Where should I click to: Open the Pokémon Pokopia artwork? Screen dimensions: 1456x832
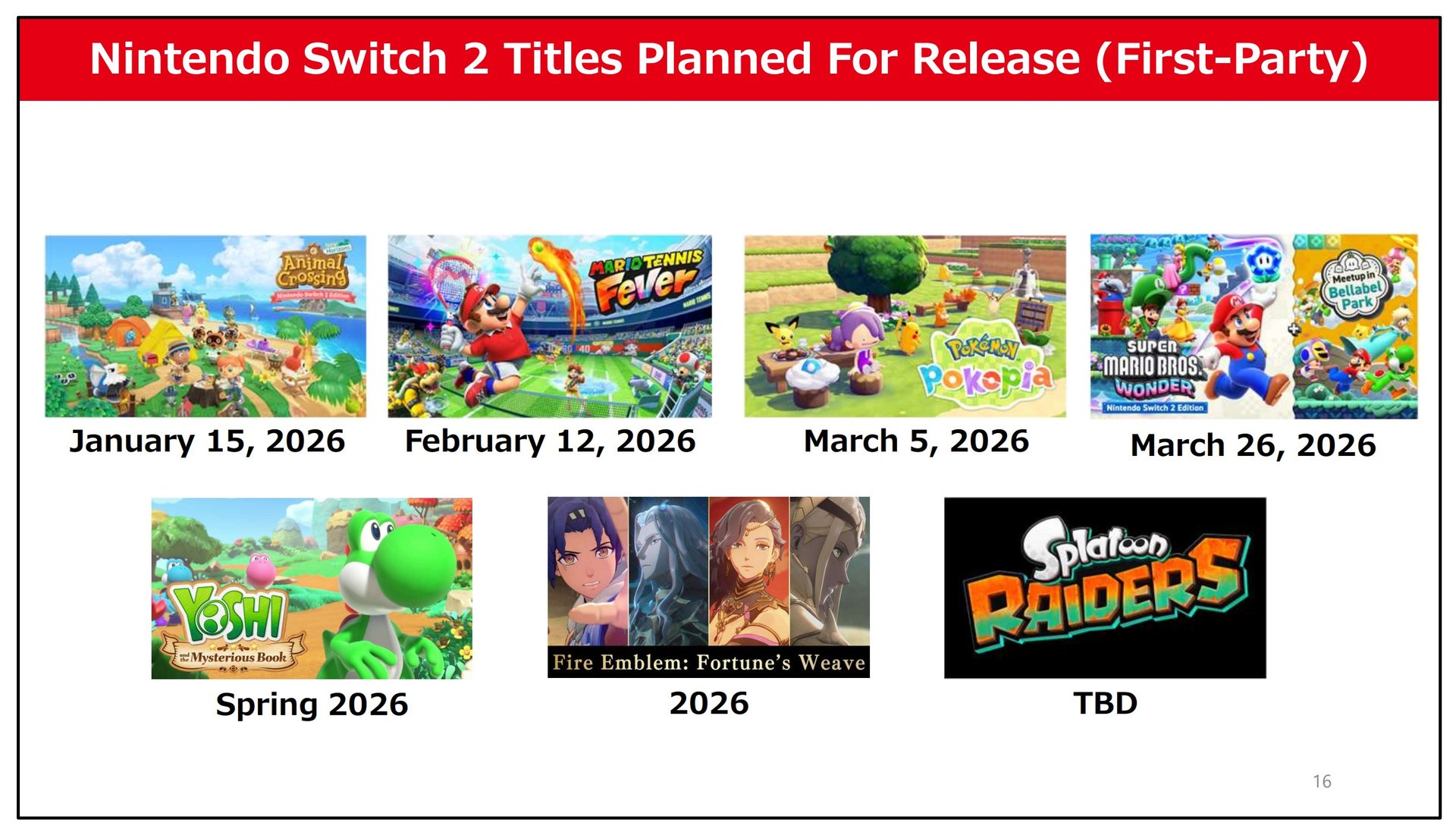click(x=905, y=326)
